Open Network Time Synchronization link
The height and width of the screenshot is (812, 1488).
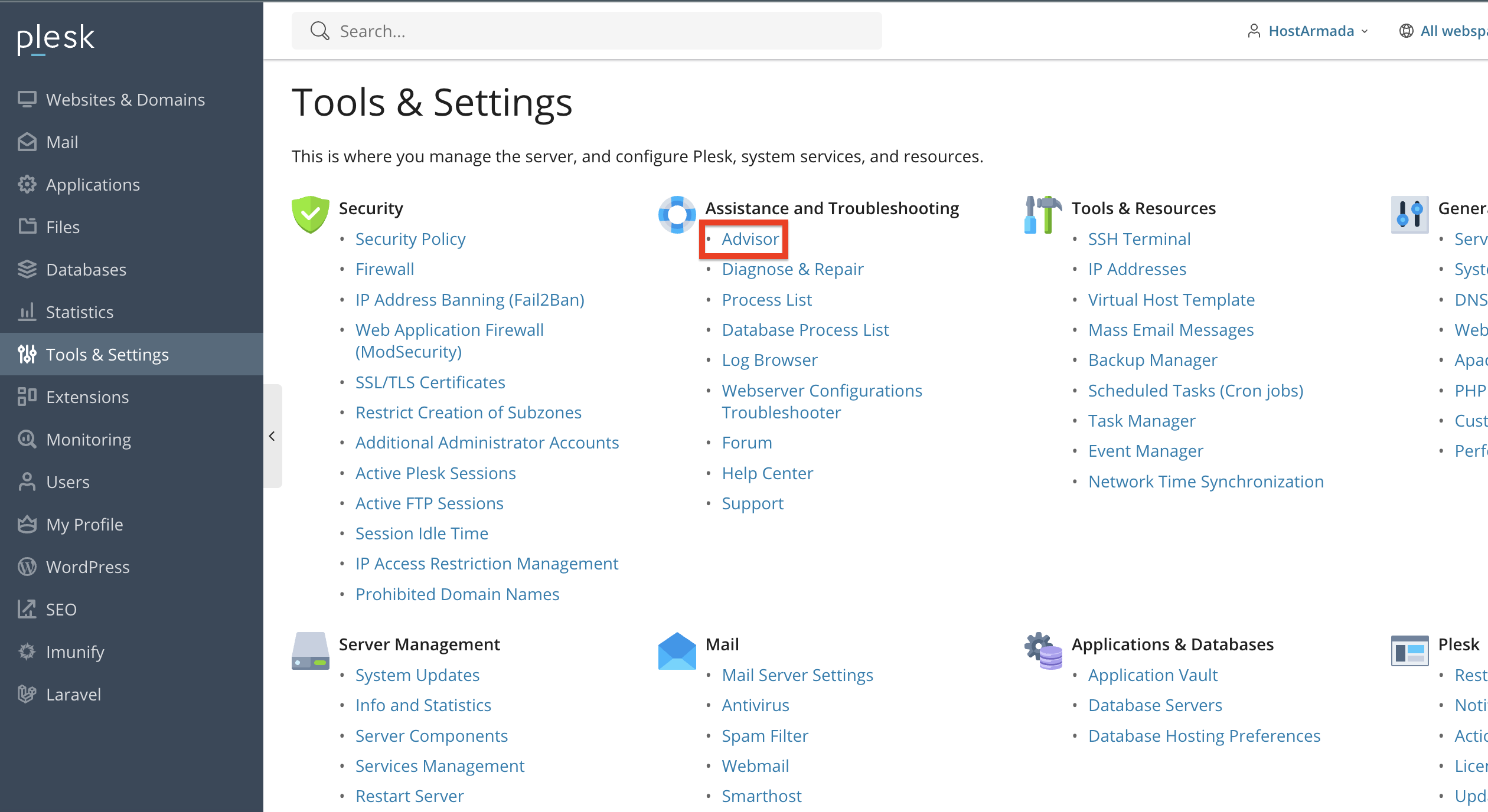click(1206, 482)
